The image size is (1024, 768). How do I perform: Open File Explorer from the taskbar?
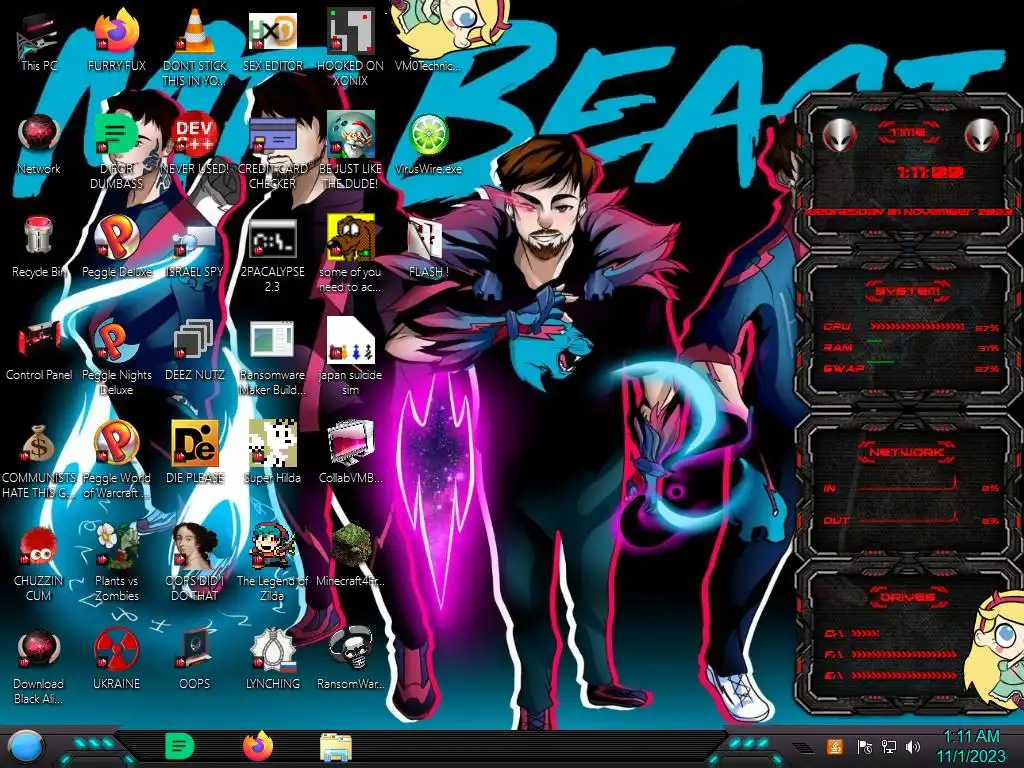tap(336, 747)
